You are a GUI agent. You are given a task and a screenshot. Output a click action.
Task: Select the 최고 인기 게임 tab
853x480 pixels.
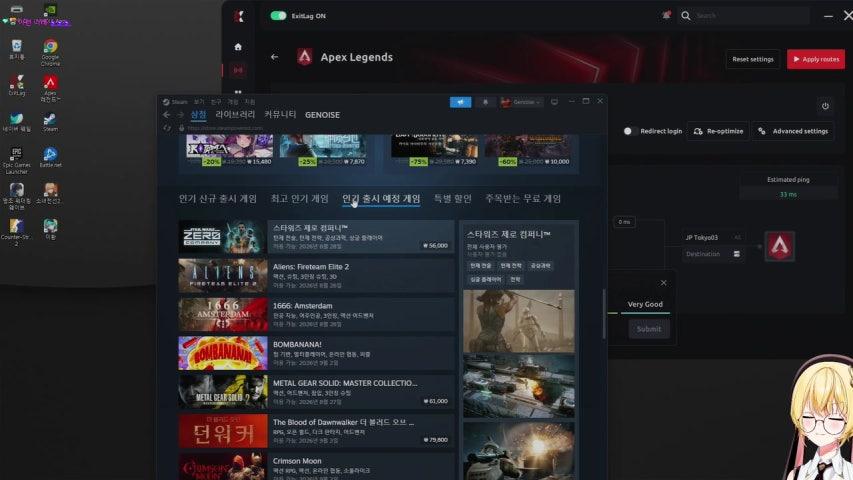click(x=300, y=199)
